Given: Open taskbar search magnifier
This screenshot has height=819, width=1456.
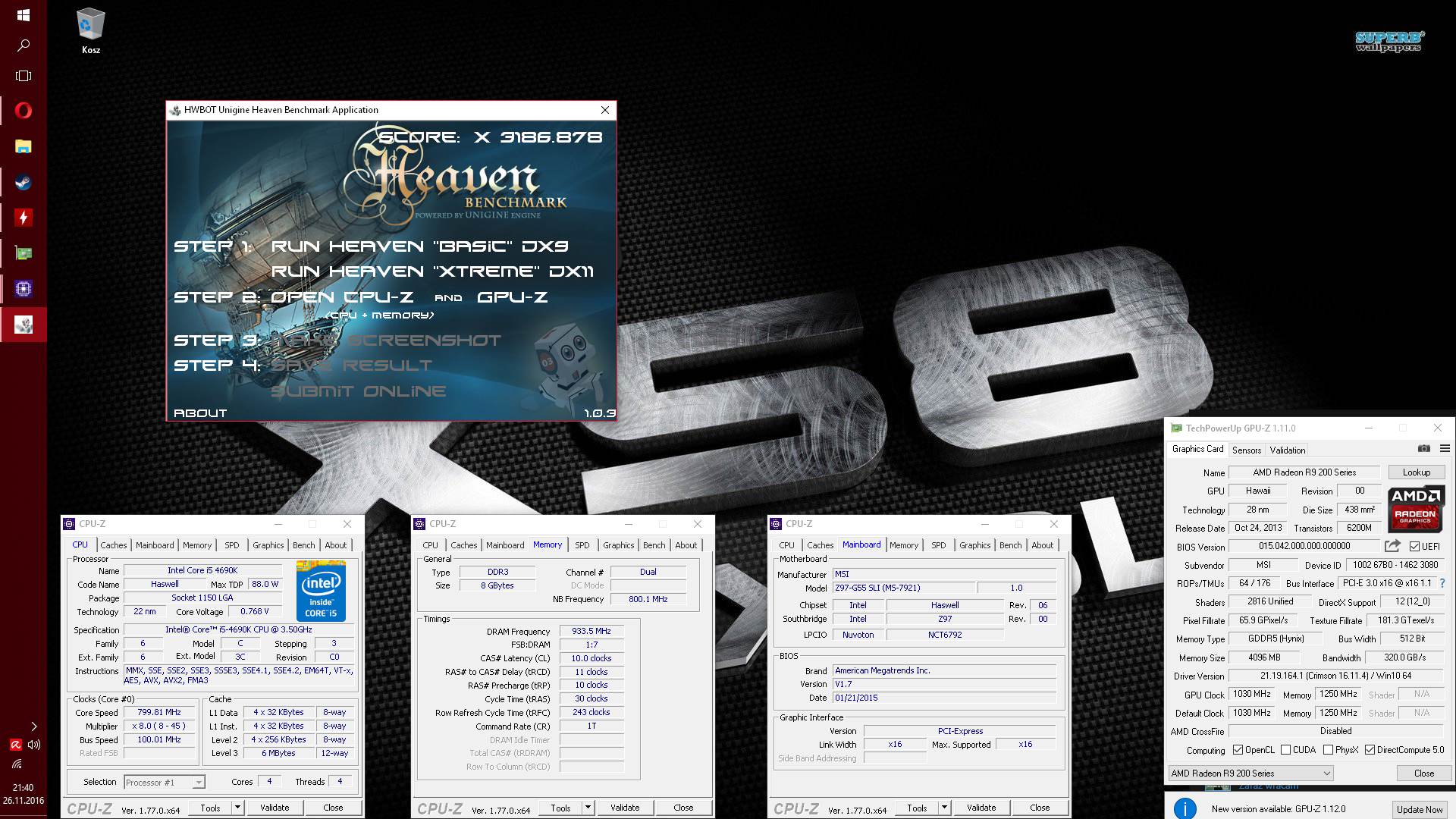Looking at the screenshot, I should [24, 45].
